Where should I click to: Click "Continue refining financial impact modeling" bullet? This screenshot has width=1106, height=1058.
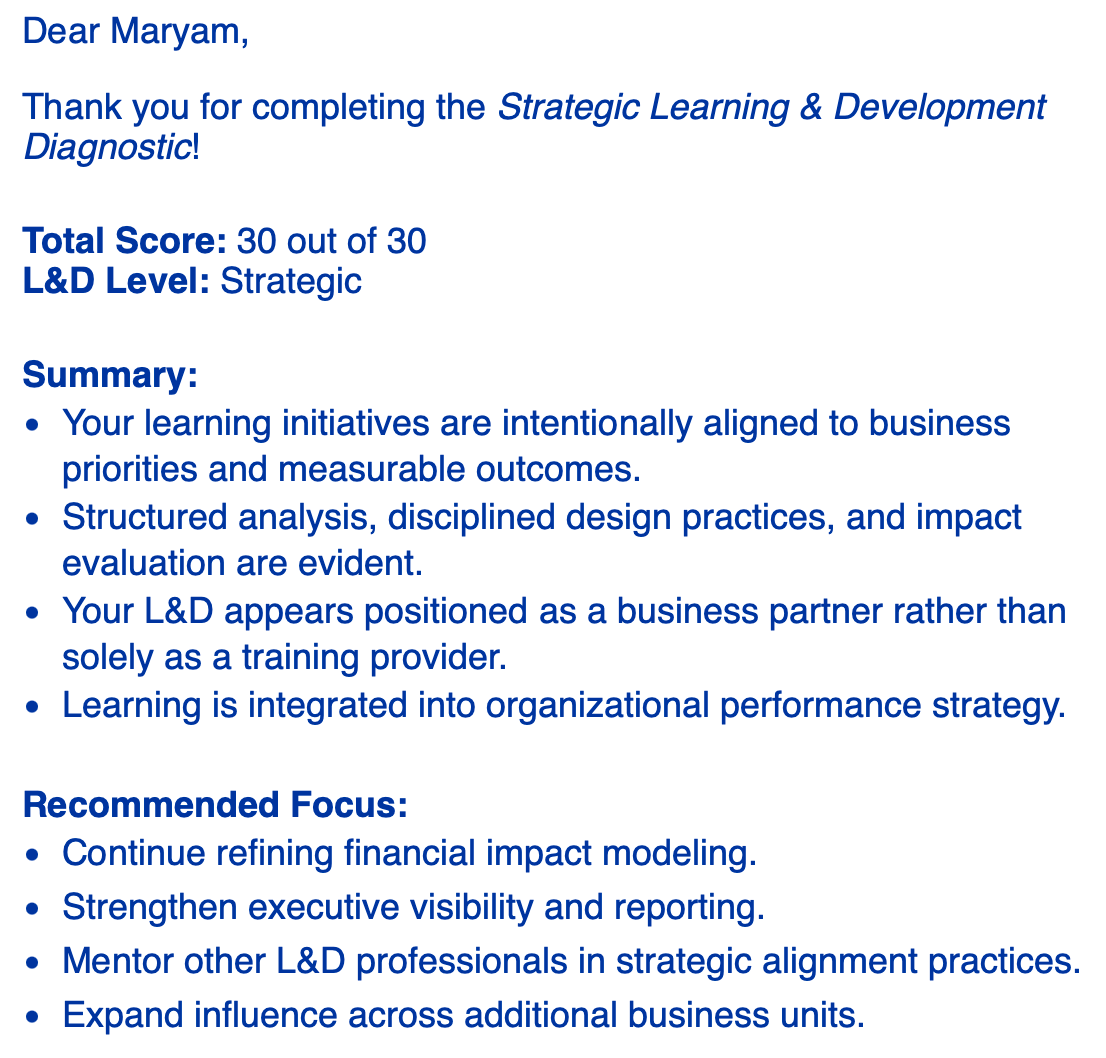point(410,853)
